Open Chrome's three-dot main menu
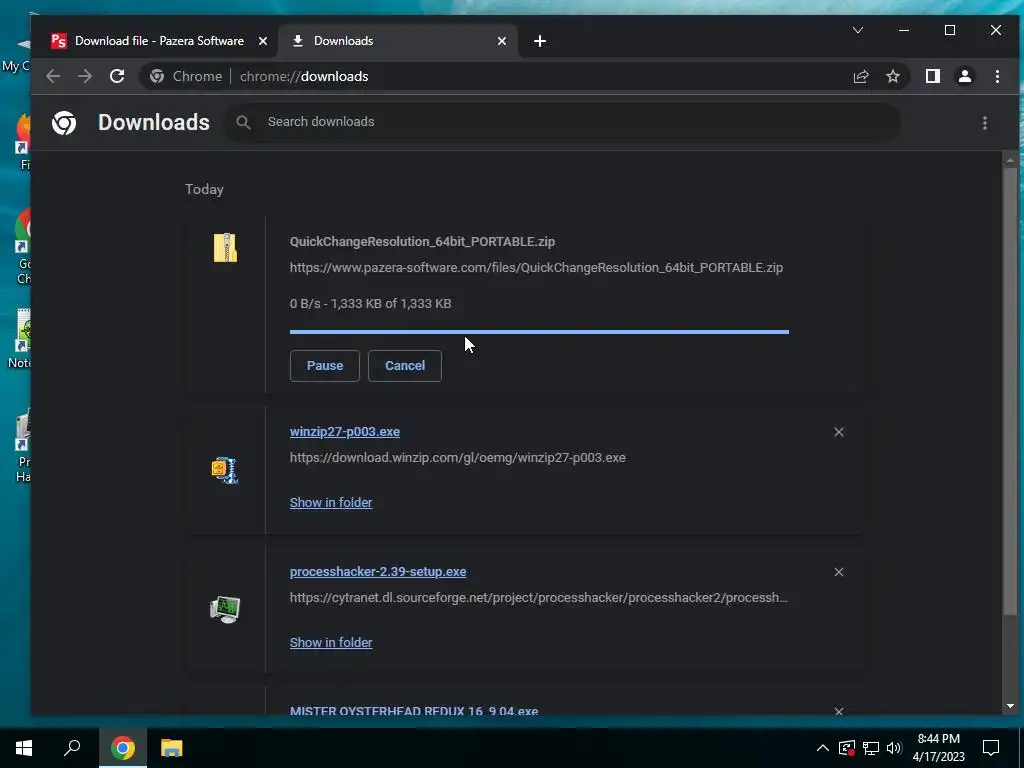 coord(997,76)
